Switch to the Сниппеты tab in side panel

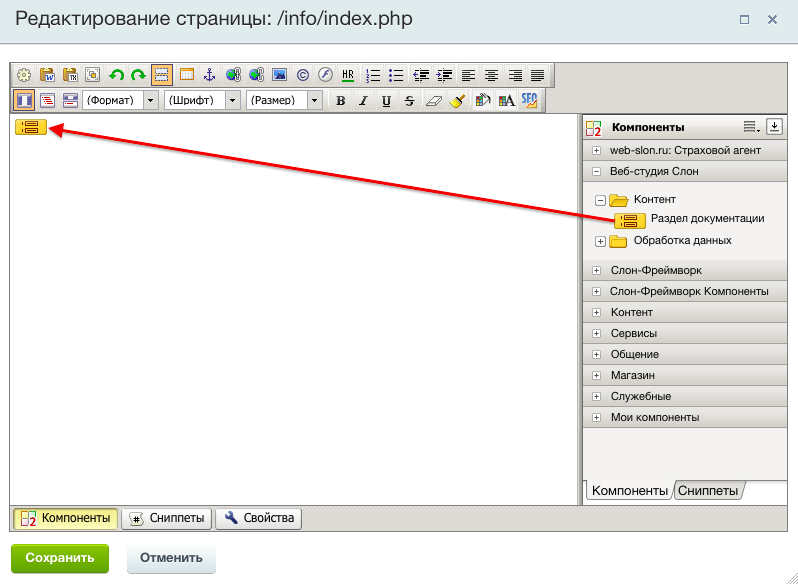708,491
